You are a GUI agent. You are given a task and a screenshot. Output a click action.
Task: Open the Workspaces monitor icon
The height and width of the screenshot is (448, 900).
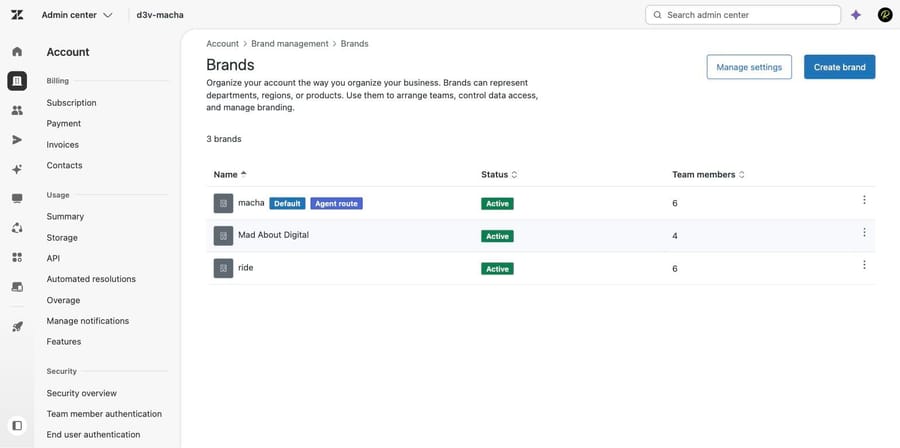tap(17, 198)
